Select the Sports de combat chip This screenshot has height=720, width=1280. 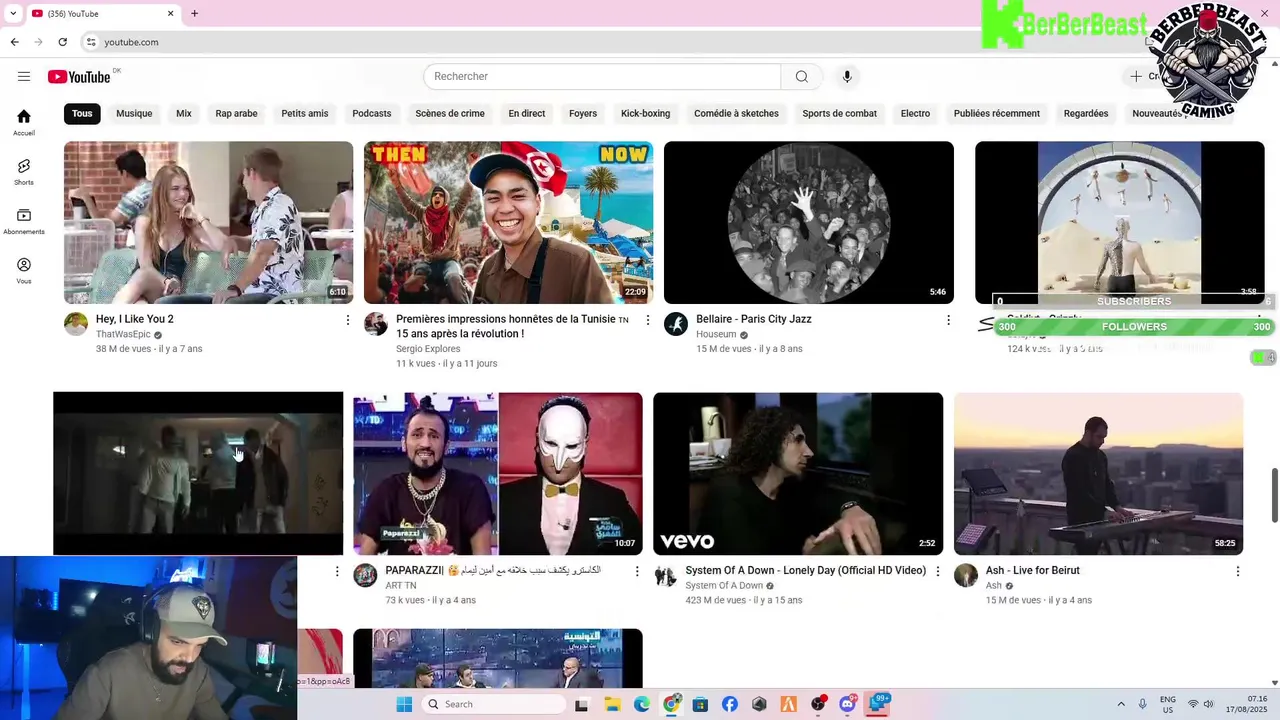click(x=840, y=113)
